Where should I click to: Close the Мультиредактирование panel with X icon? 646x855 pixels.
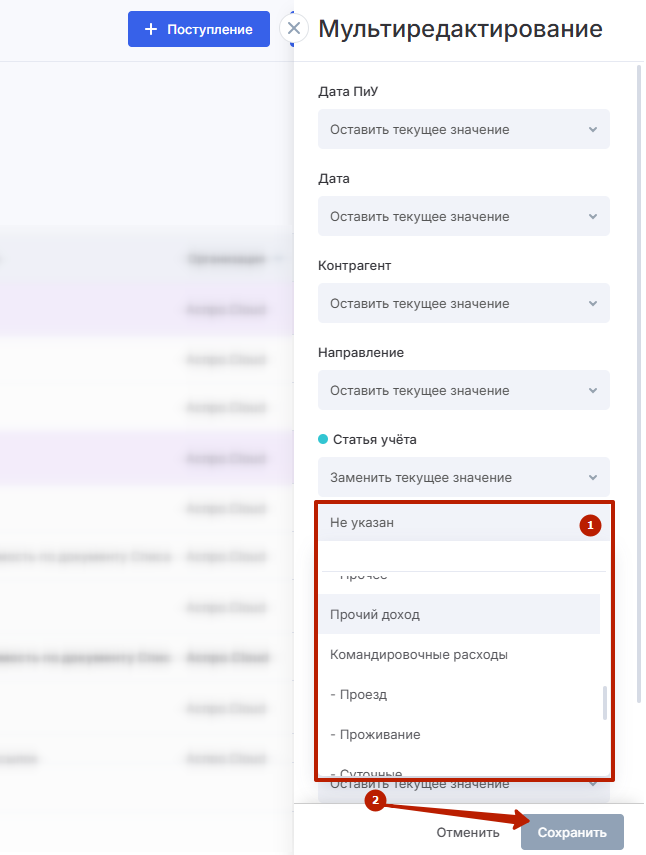[x=294, y=28]
